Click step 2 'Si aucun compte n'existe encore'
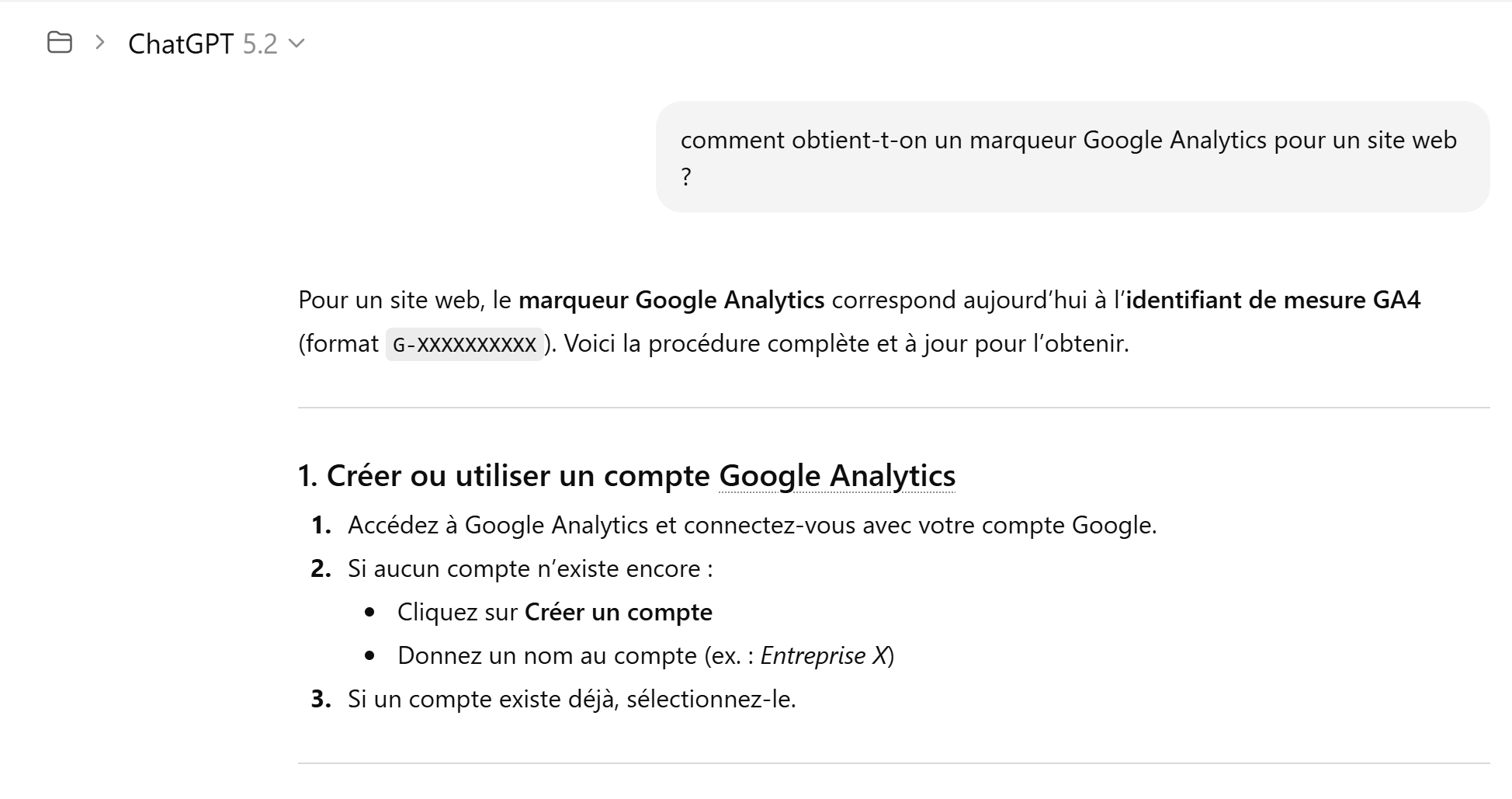 [529, 569]
